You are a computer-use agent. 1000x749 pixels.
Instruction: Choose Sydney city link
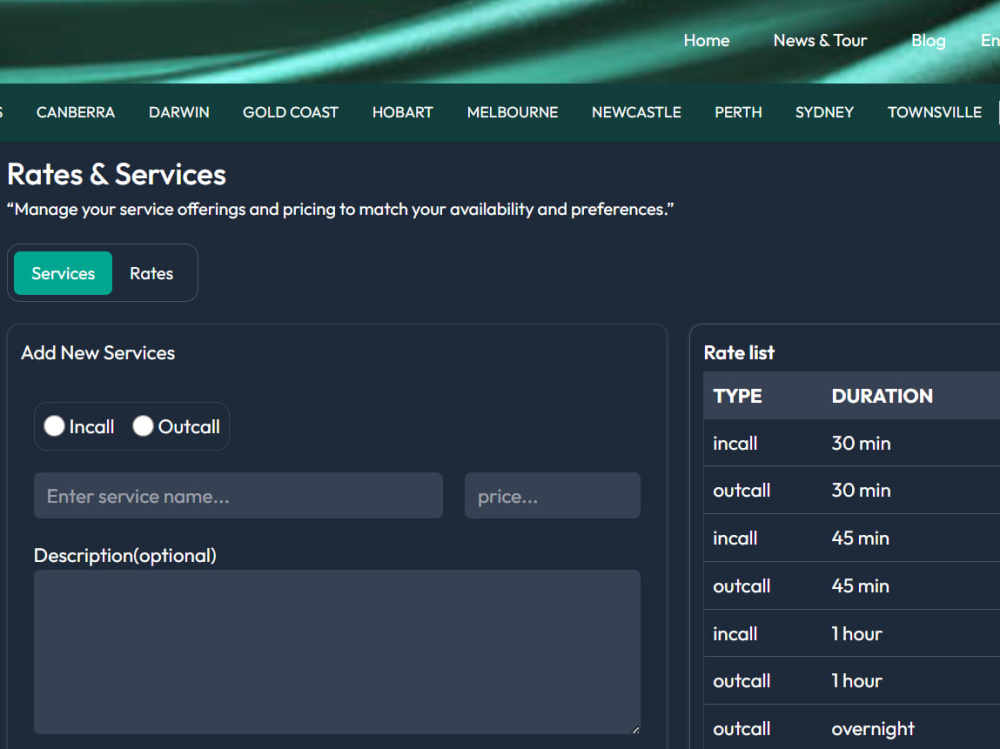(824, 112)
